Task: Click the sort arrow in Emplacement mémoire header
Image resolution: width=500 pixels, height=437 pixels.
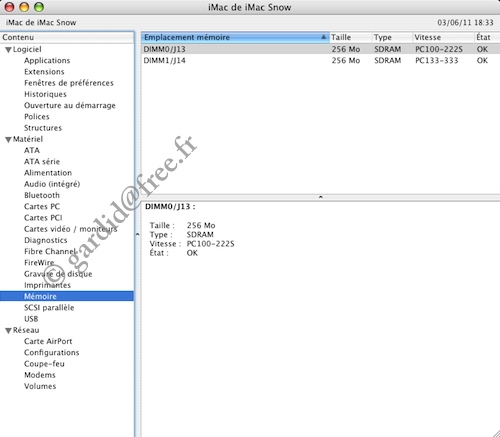Action: point(323,37)
